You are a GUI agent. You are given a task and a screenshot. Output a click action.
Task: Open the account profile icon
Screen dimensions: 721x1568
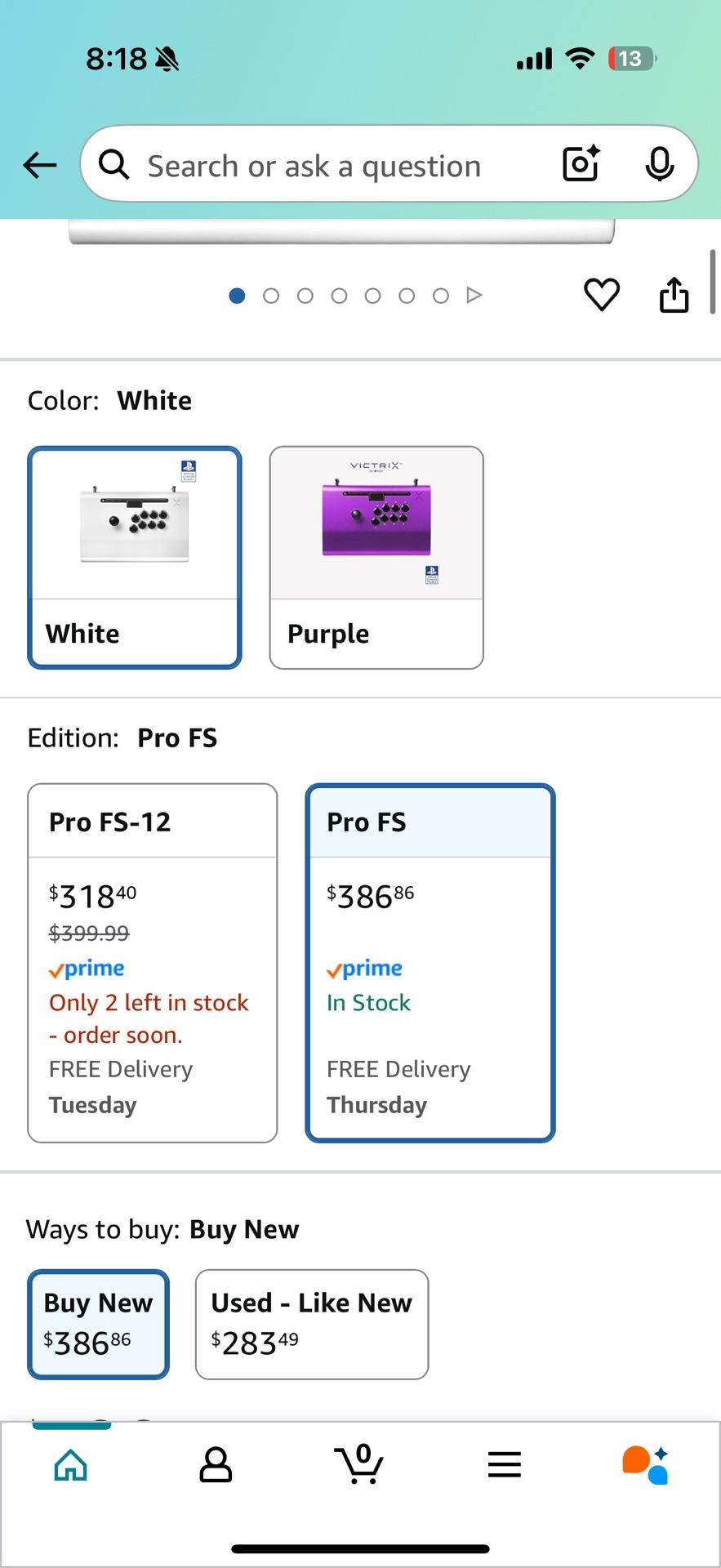(x=216, y=1464)
